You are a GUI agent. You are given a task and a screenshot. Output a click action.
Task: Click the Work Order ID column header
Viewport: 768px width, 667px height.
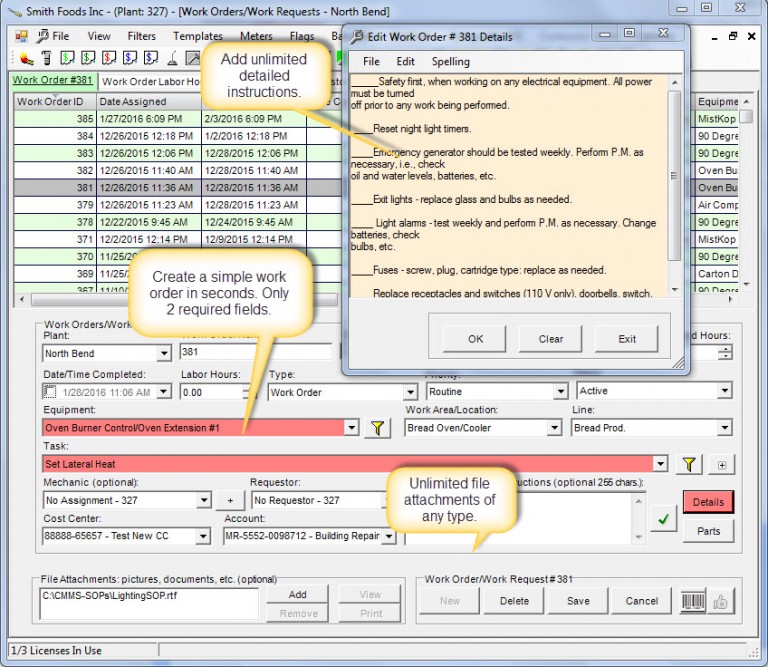pos(55,102)
